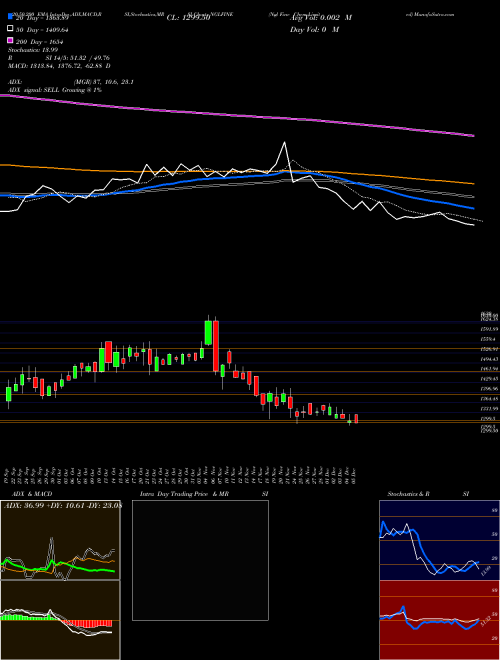Click the 'Day Vol: 0 M' value

[x=314, y=29]
